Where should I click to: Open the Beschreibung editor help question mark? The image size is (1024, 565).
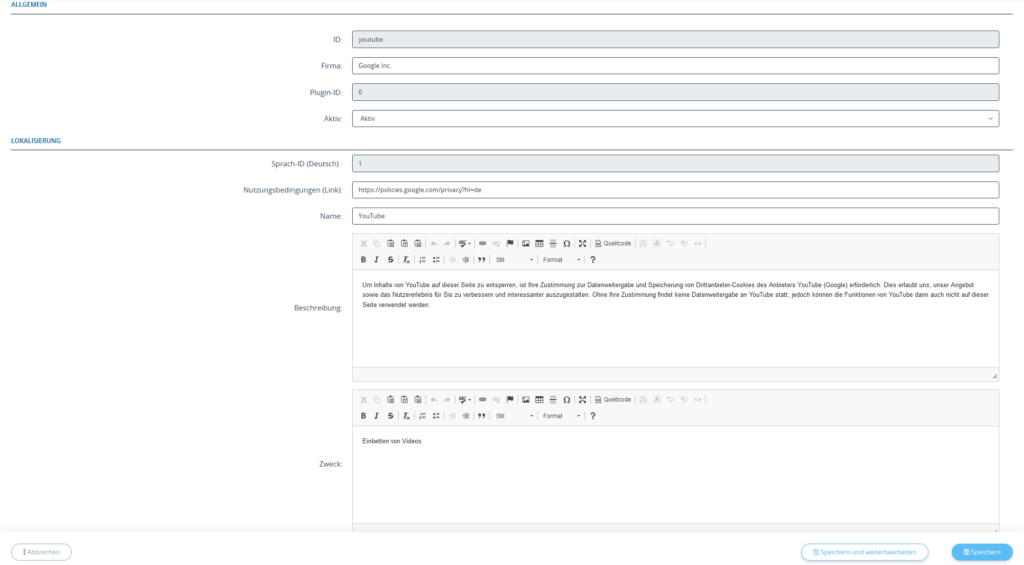[593, 260]
